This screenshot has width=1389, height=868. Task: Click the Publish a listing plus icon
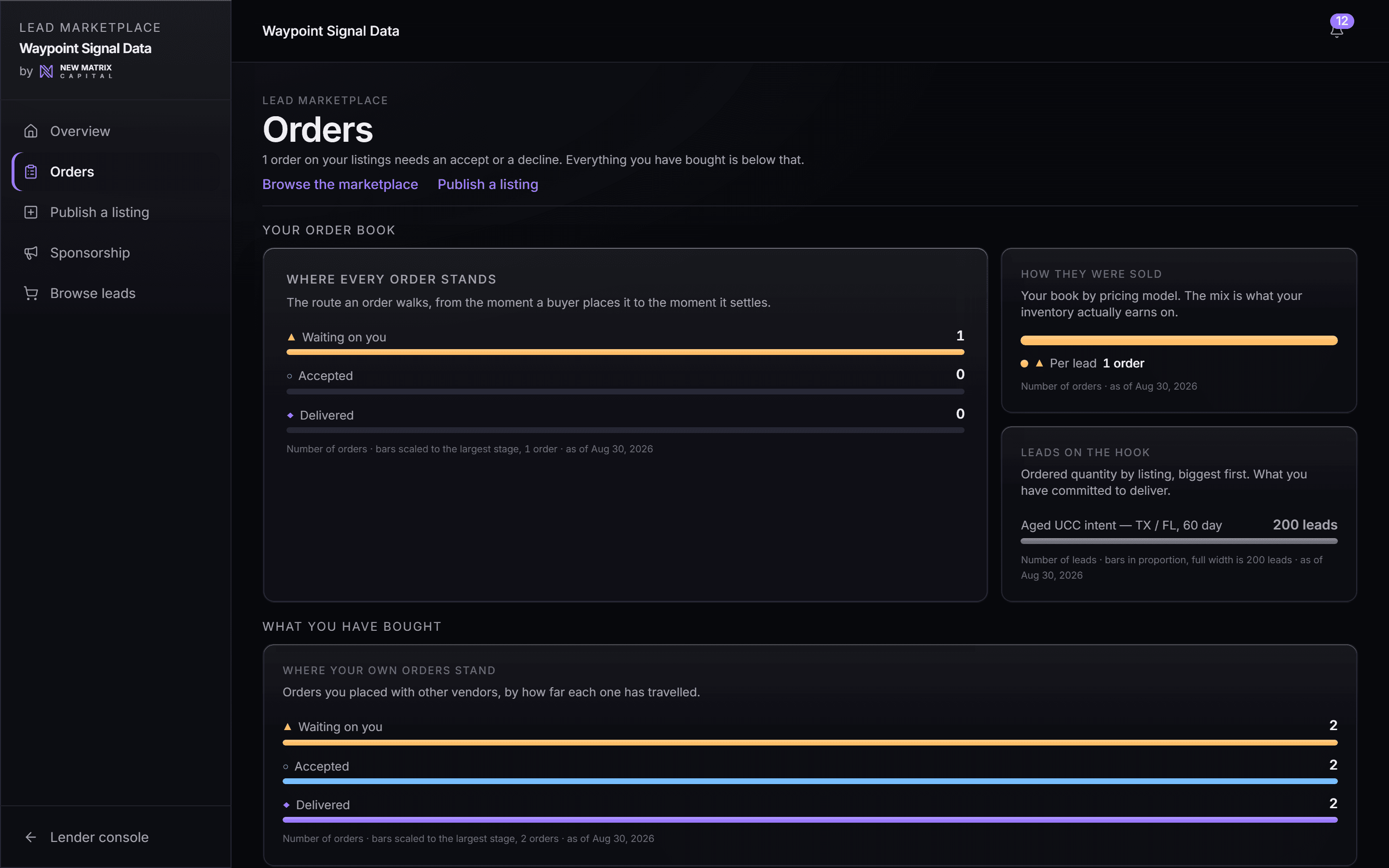point(31,212)
